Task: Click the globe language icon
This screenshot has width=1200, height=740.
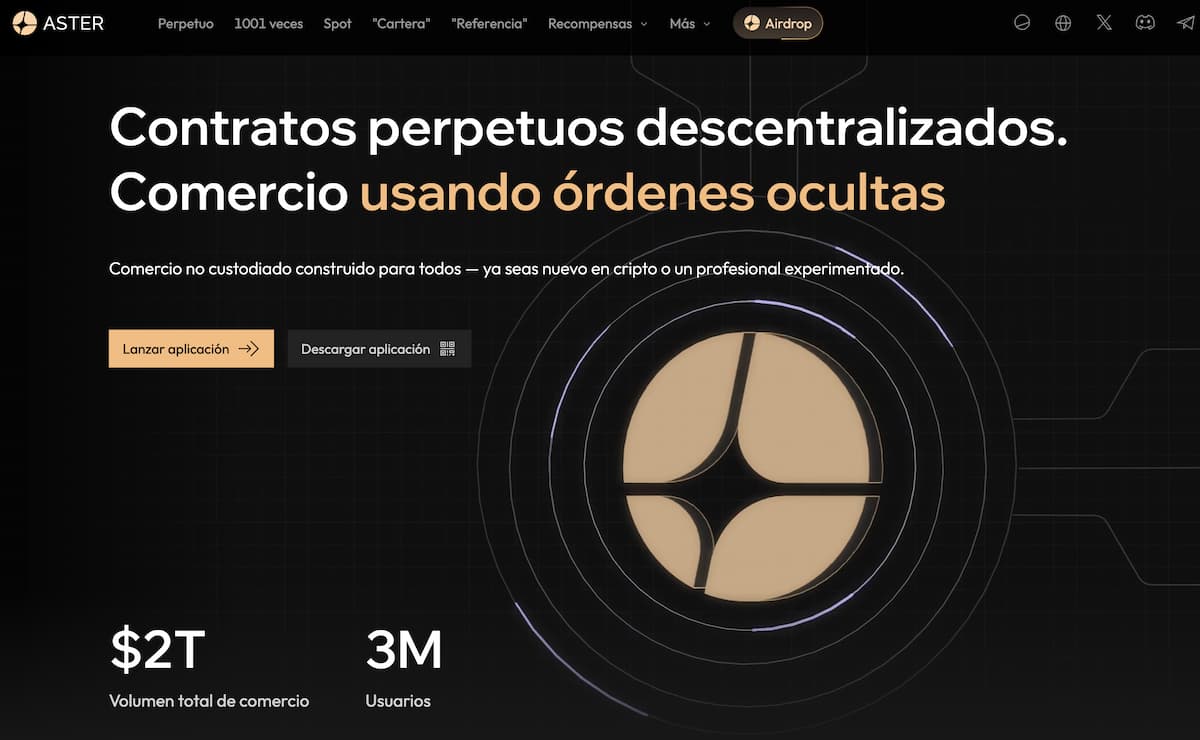Action: 1063,23
